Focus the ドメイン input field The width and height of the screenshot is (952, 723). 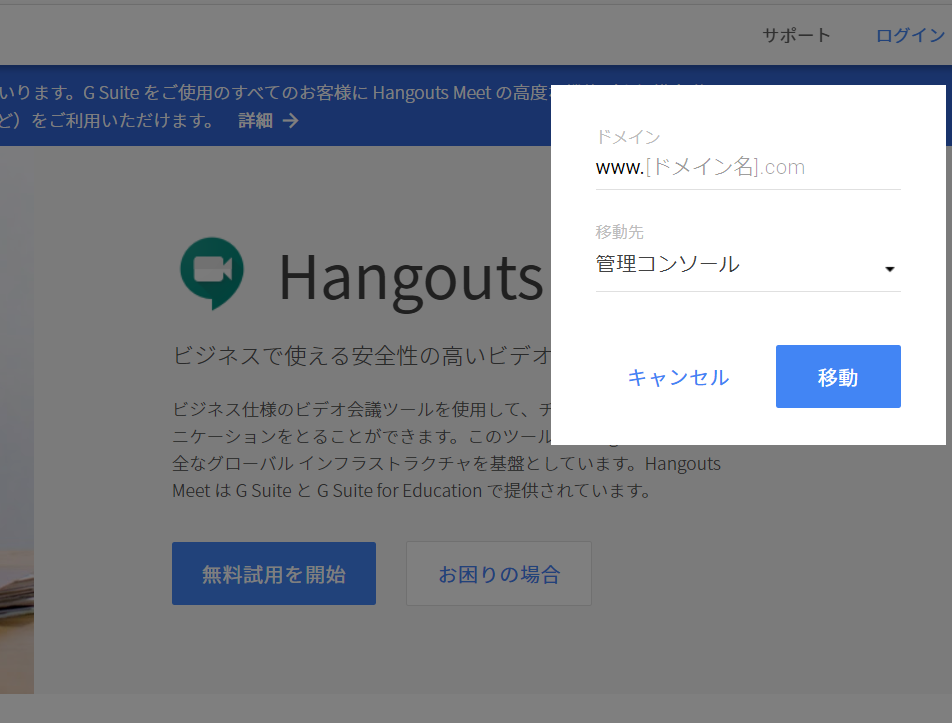point(748,167)
